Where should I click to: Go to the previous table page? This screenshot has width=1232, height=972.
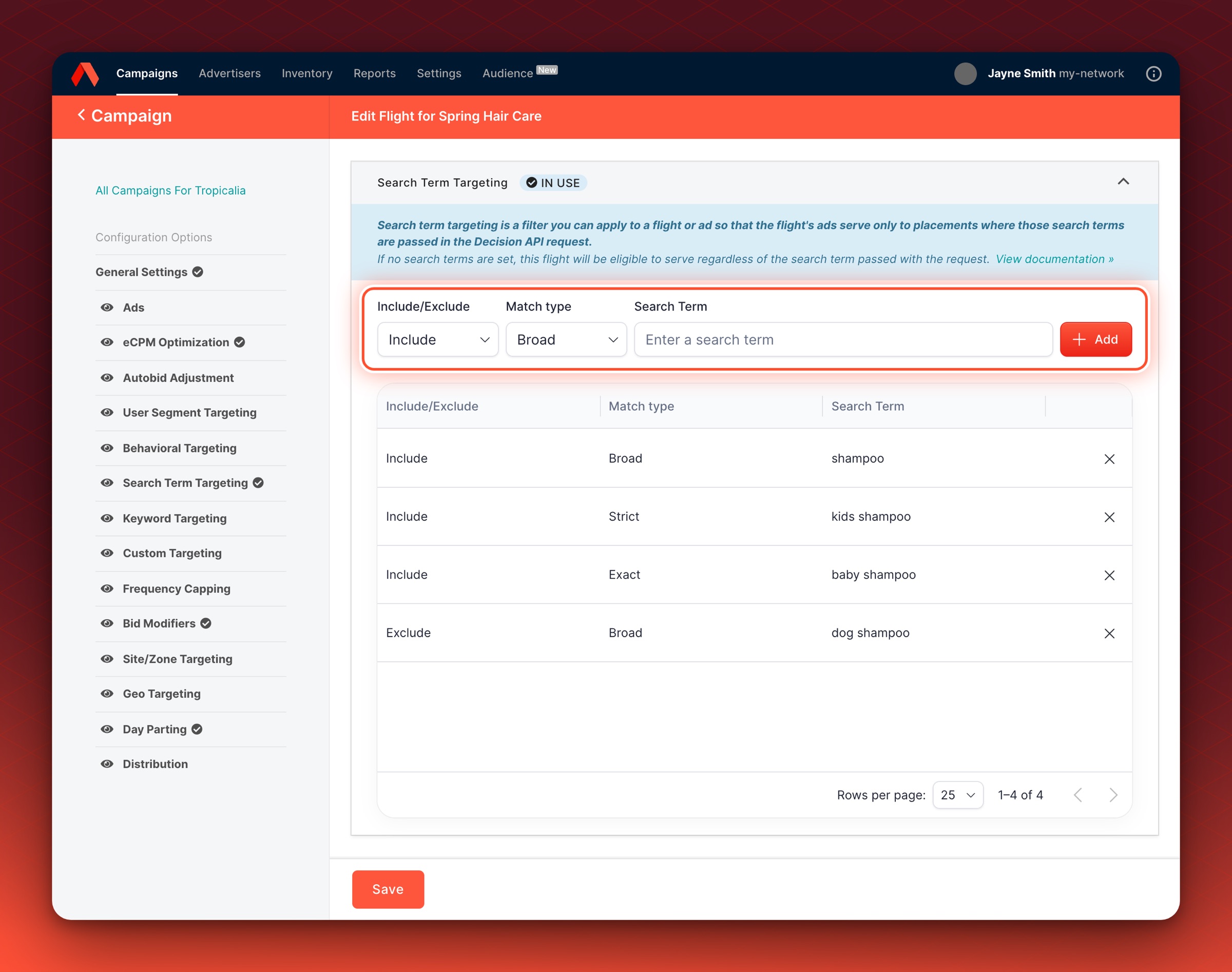pos(1077,794)
